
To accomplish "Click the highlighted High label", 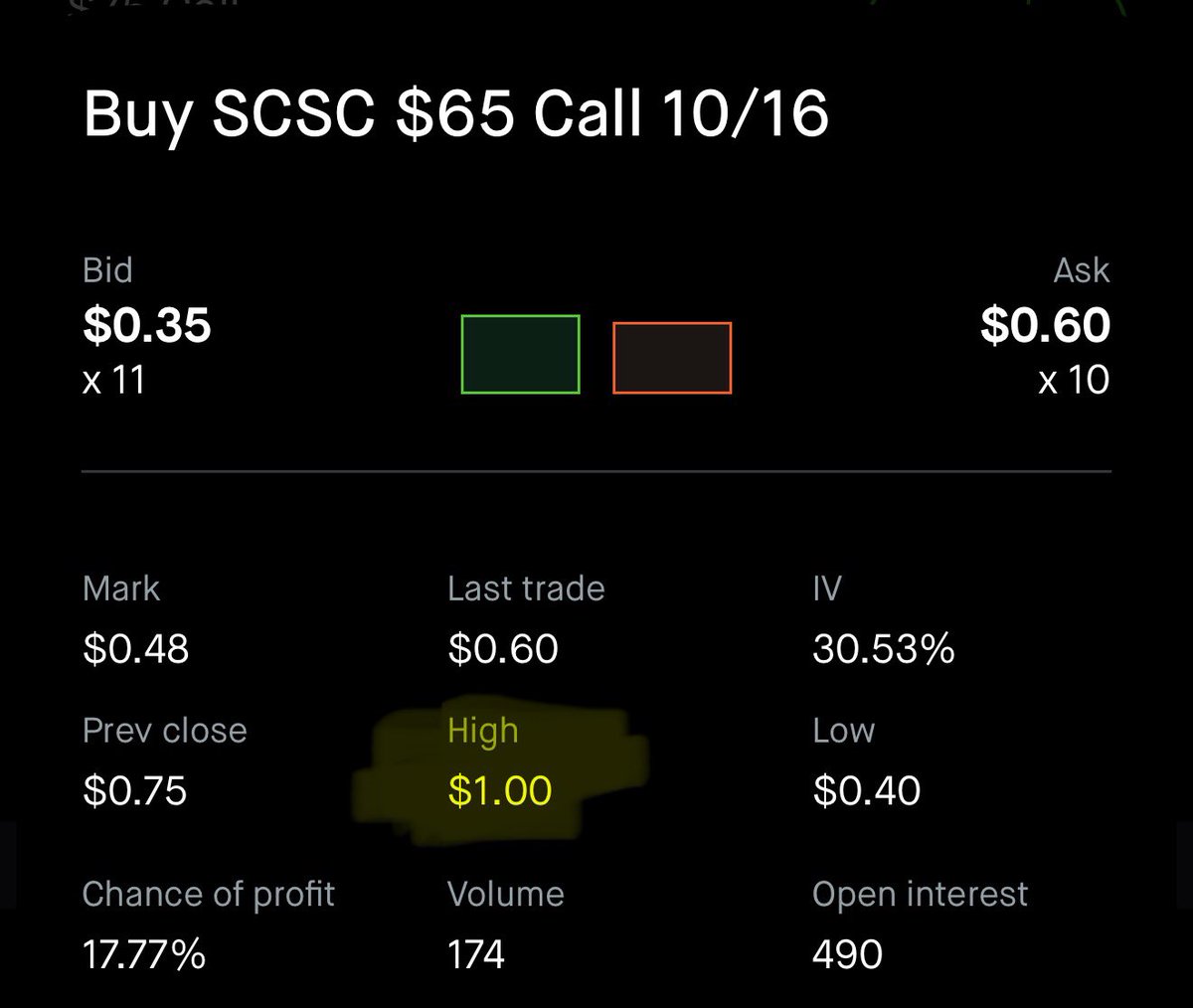I will pos(483,732).
